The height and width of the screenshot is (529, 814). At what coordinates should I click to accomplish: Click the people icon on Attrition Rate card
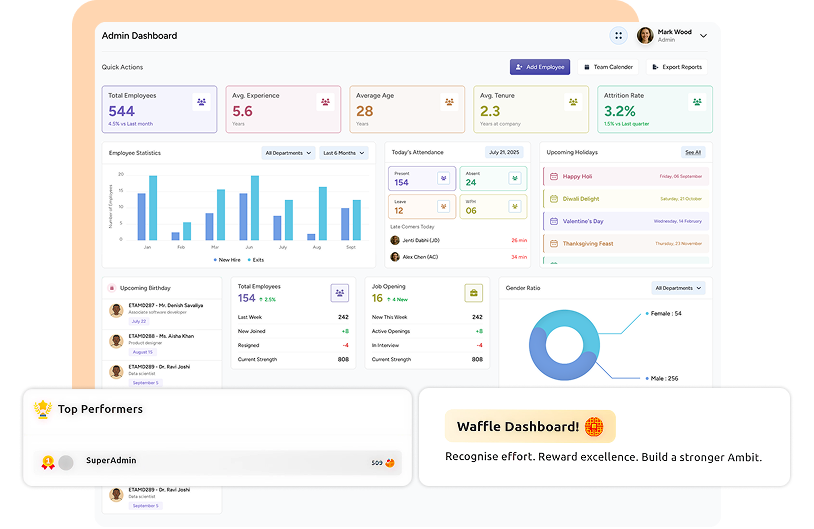697,102
